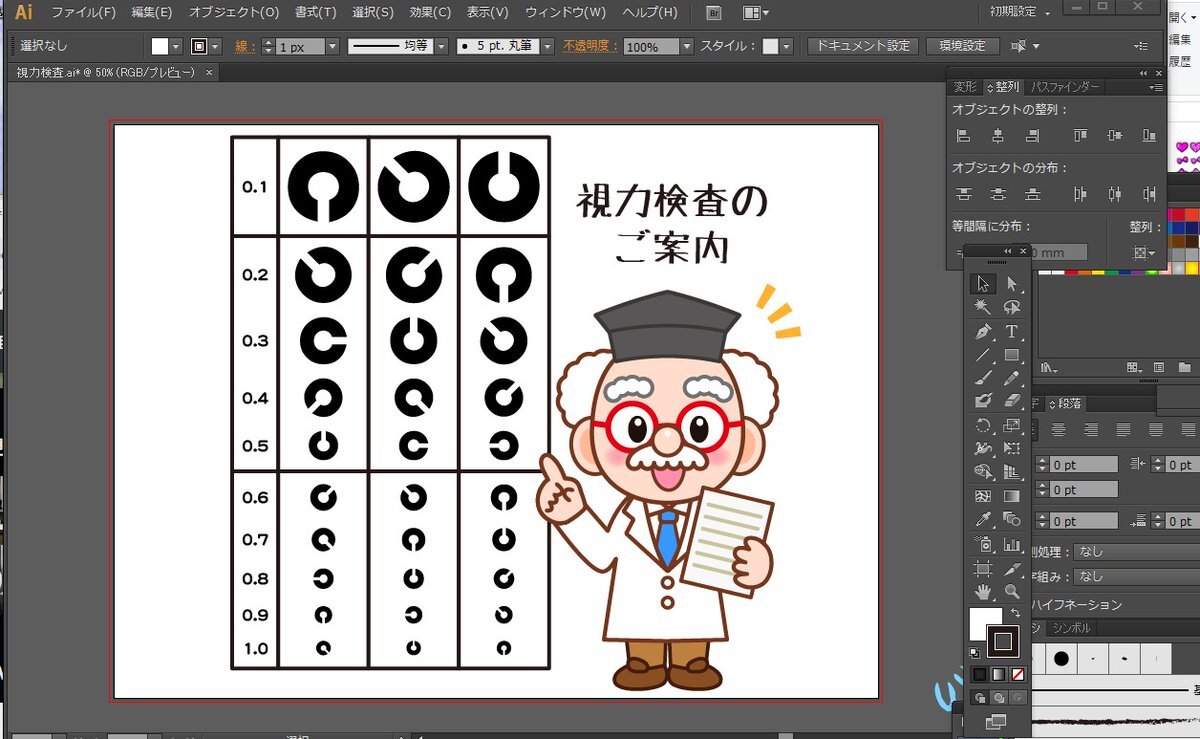
Task: Click the 環境設定 button
Action: coord(962,46)
